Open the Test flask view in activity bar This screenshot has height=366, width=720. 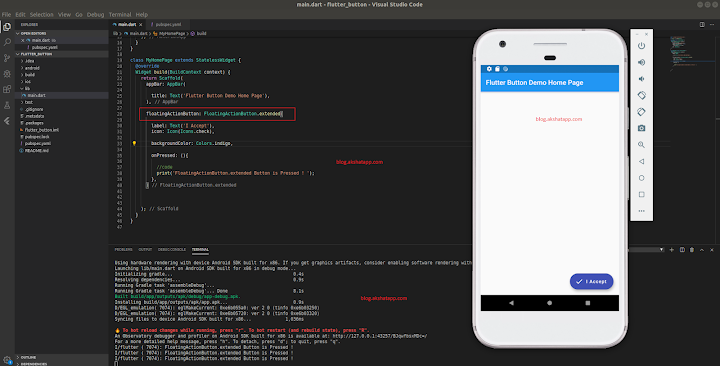pyautogui.click(x=7, y=105)
